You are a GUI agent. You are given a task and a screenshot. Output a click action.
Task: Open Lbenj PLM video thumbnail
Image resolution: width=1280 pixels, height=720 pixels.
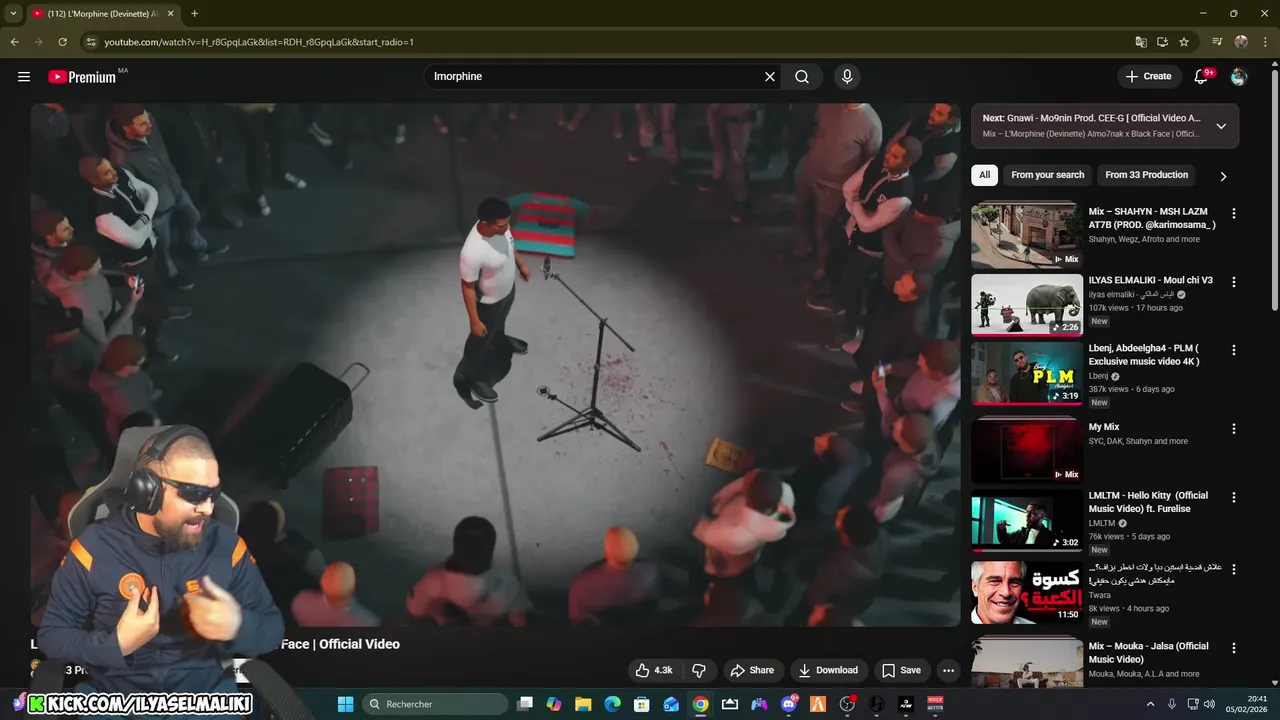click(1027, 373)
